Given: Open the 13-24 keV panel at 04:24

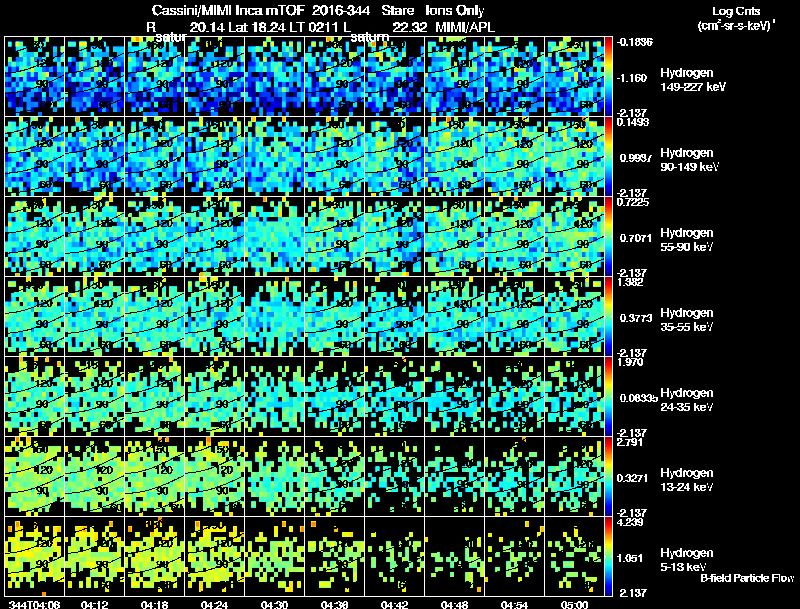Looking at the screenshot, I should [214, 476].
